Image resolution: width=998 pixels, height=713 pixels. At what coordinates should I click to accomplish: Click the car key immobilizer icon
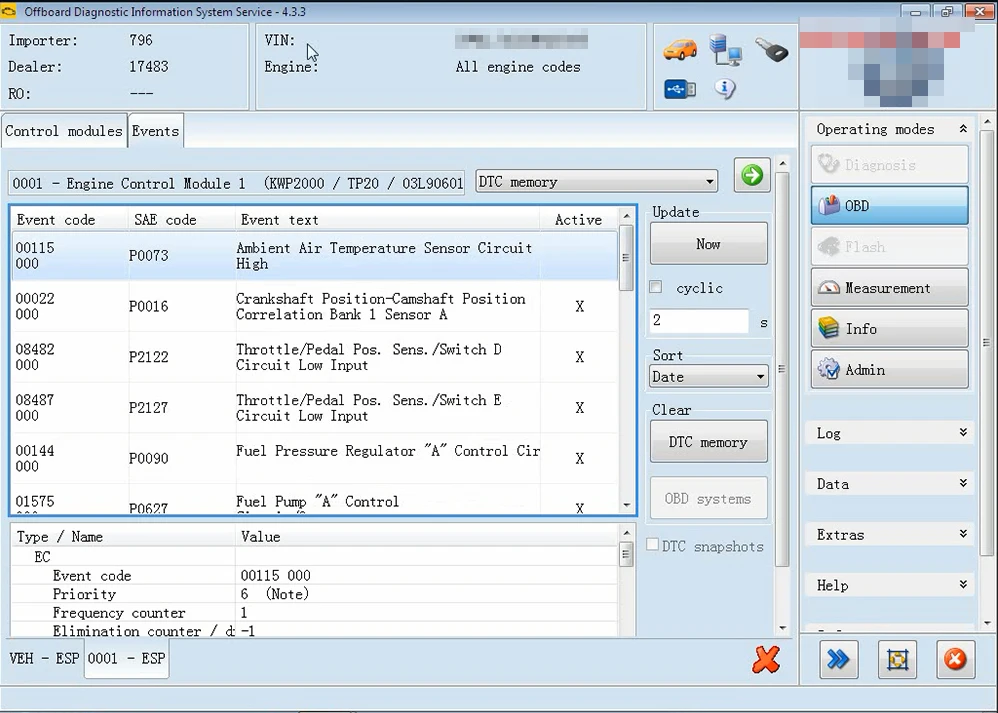tap(771, 50)
